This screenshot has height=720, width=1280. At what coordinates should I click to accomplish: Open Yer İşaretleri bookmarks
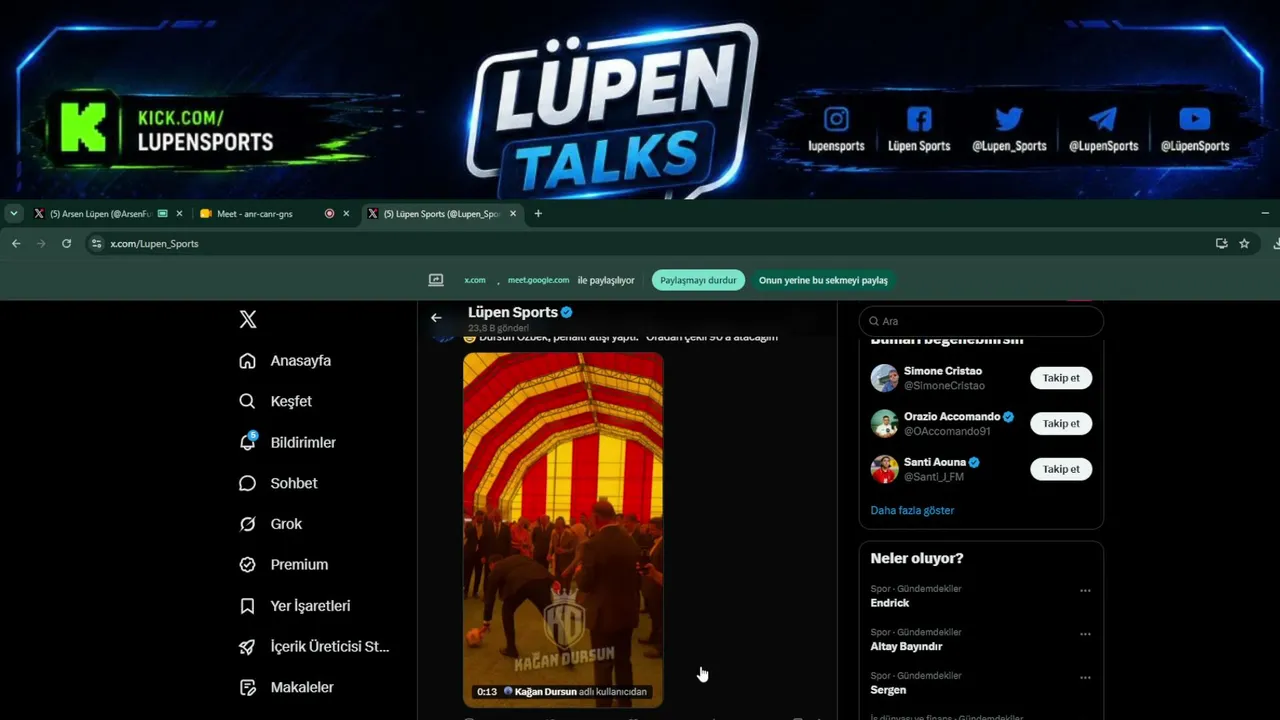(295, 606)
